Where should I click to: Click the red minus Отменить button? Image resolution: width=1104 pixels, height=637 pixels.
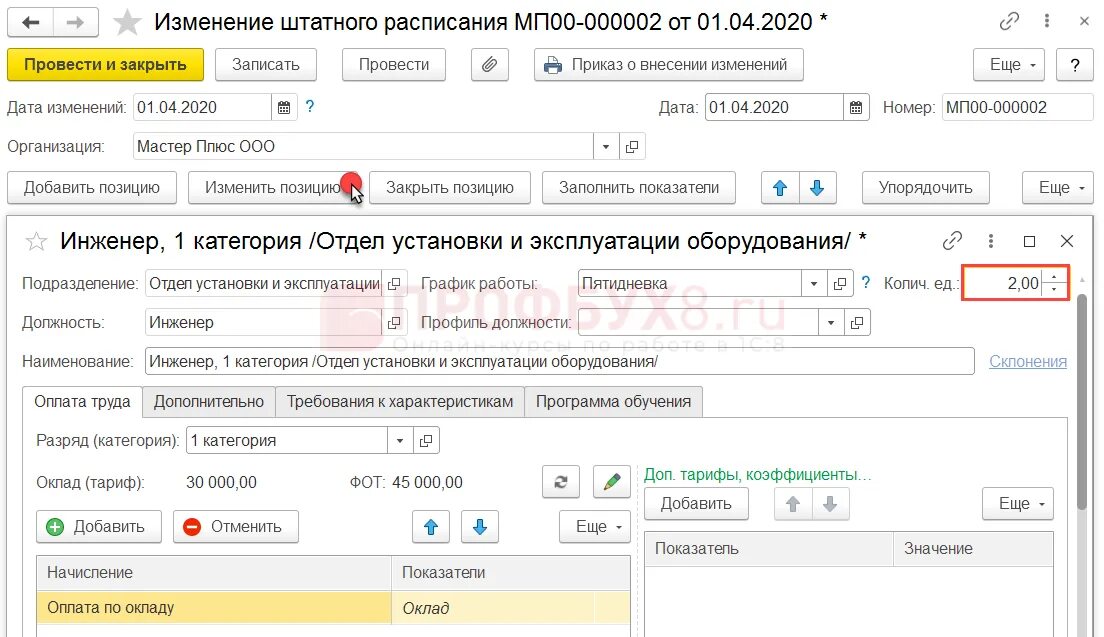(x=235, y=527)
